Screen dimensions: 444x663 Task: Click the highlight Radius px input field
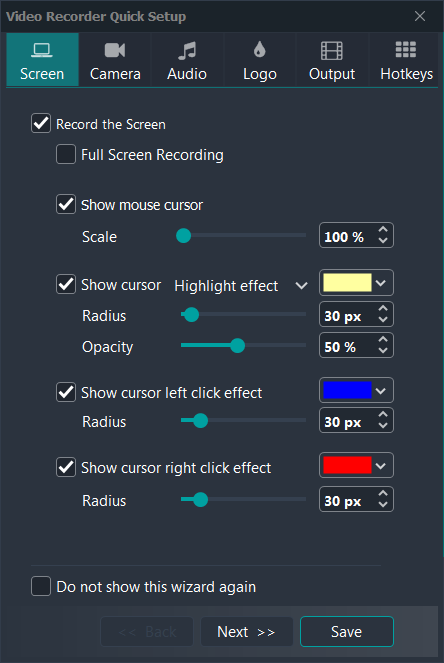click(356, 314)
